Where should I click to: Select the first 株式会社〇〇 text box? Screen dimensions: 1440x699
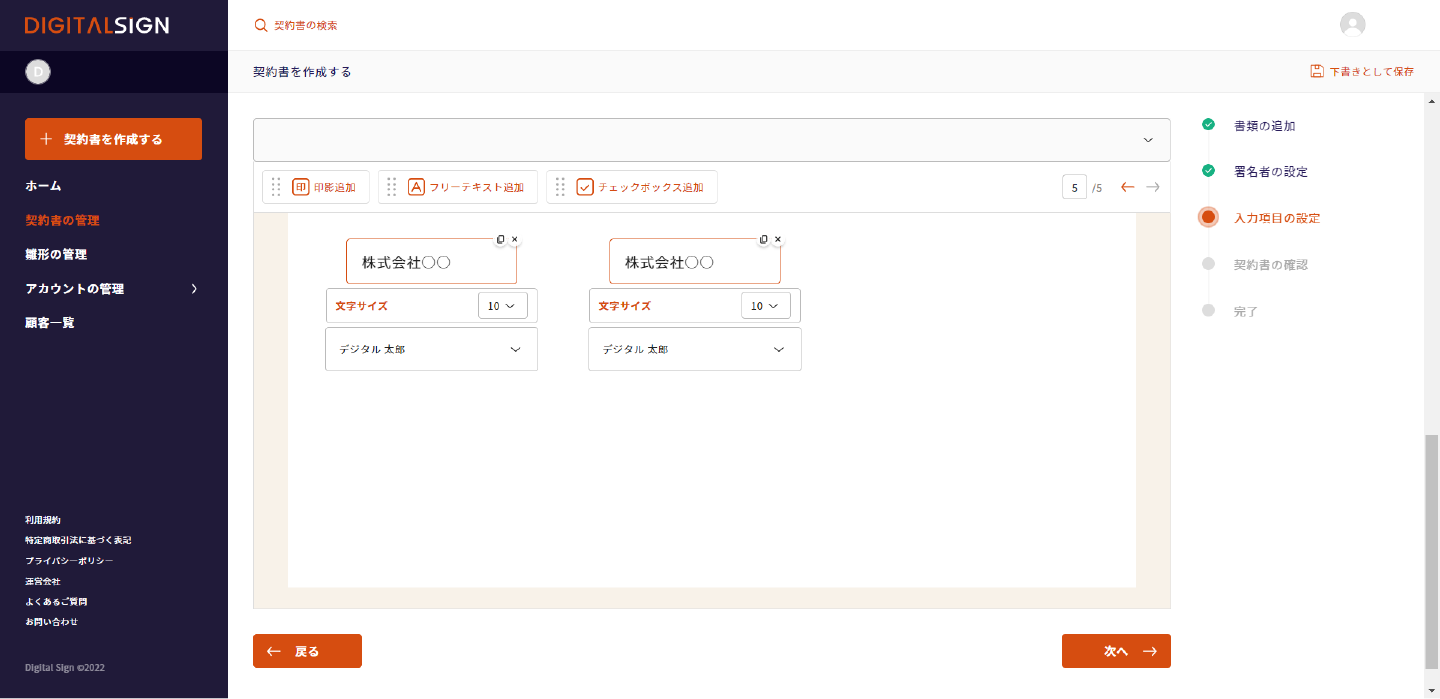[x=431, y=262]
